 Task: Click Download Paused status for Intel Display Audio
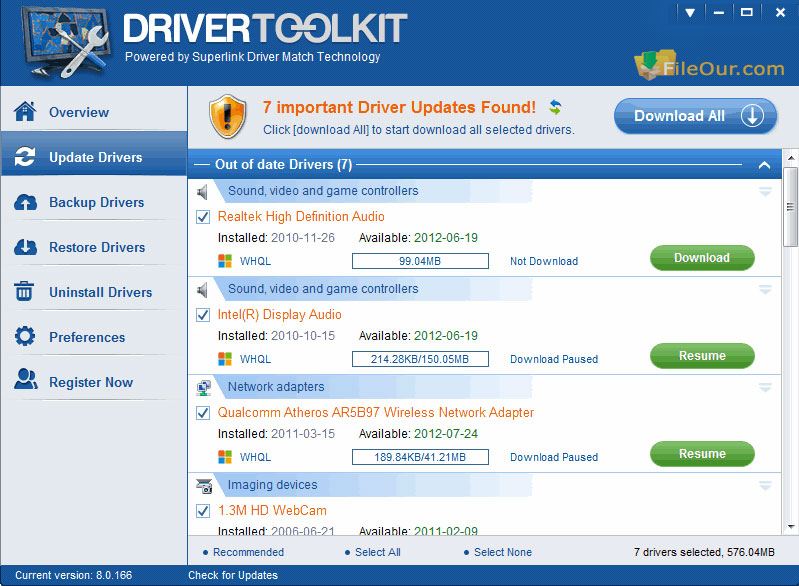pos(554,359)
